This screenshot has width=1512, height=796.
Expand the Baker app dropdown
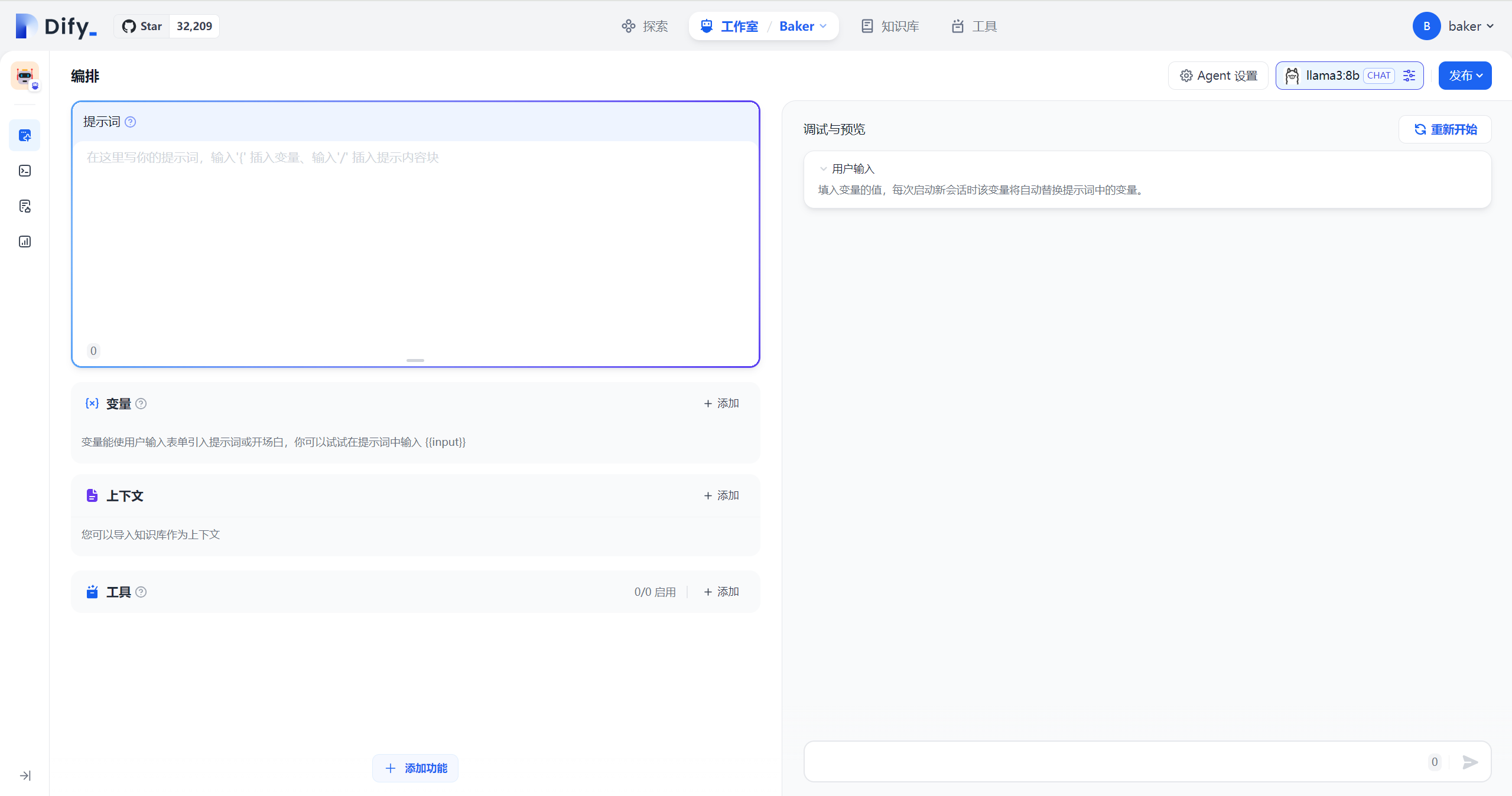803,26
